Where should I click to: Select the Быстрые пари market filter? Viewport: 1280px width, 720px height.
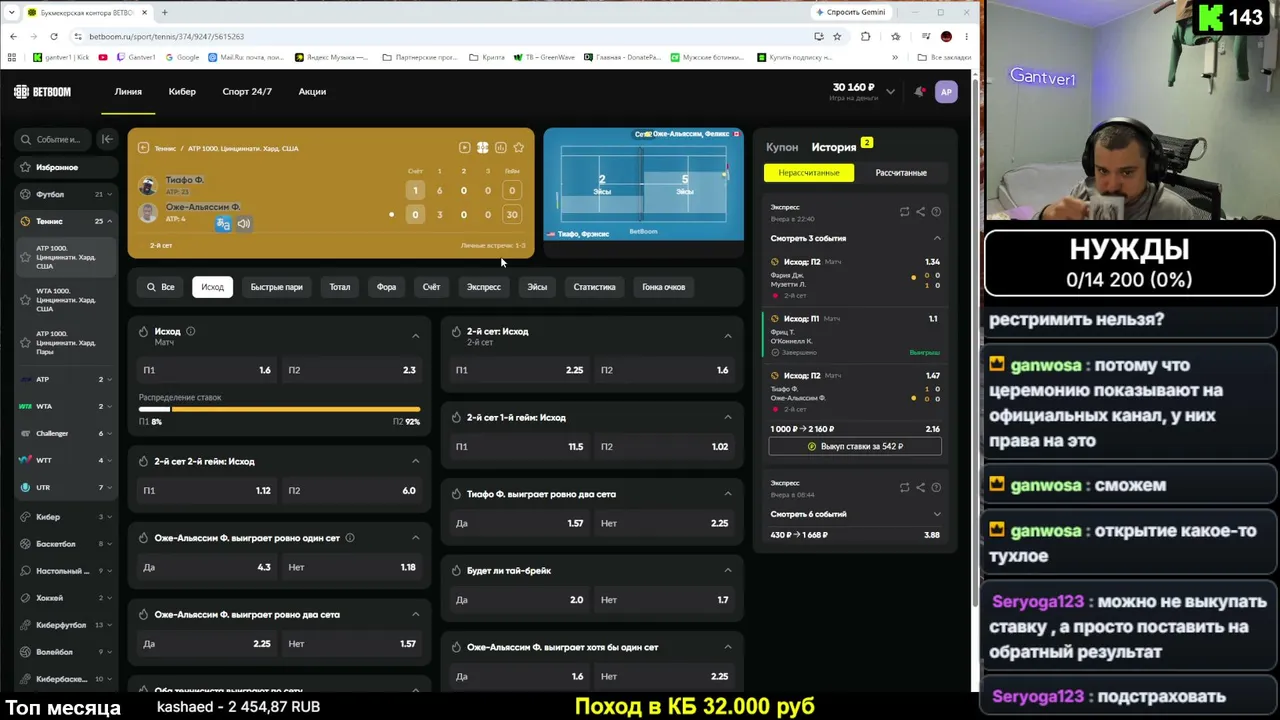pos(276,287)
